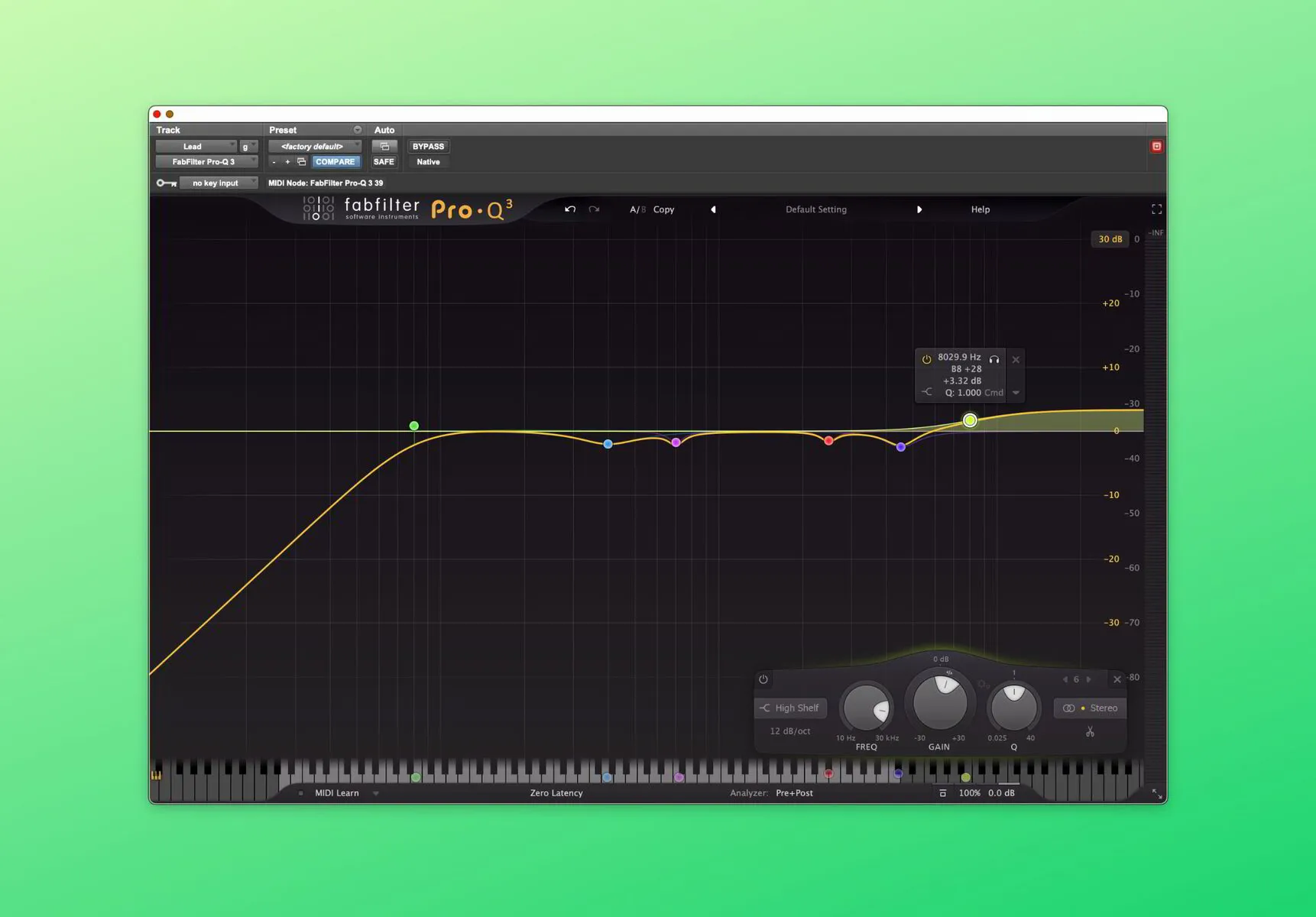Solo band with headphones icon

point(994,359)
